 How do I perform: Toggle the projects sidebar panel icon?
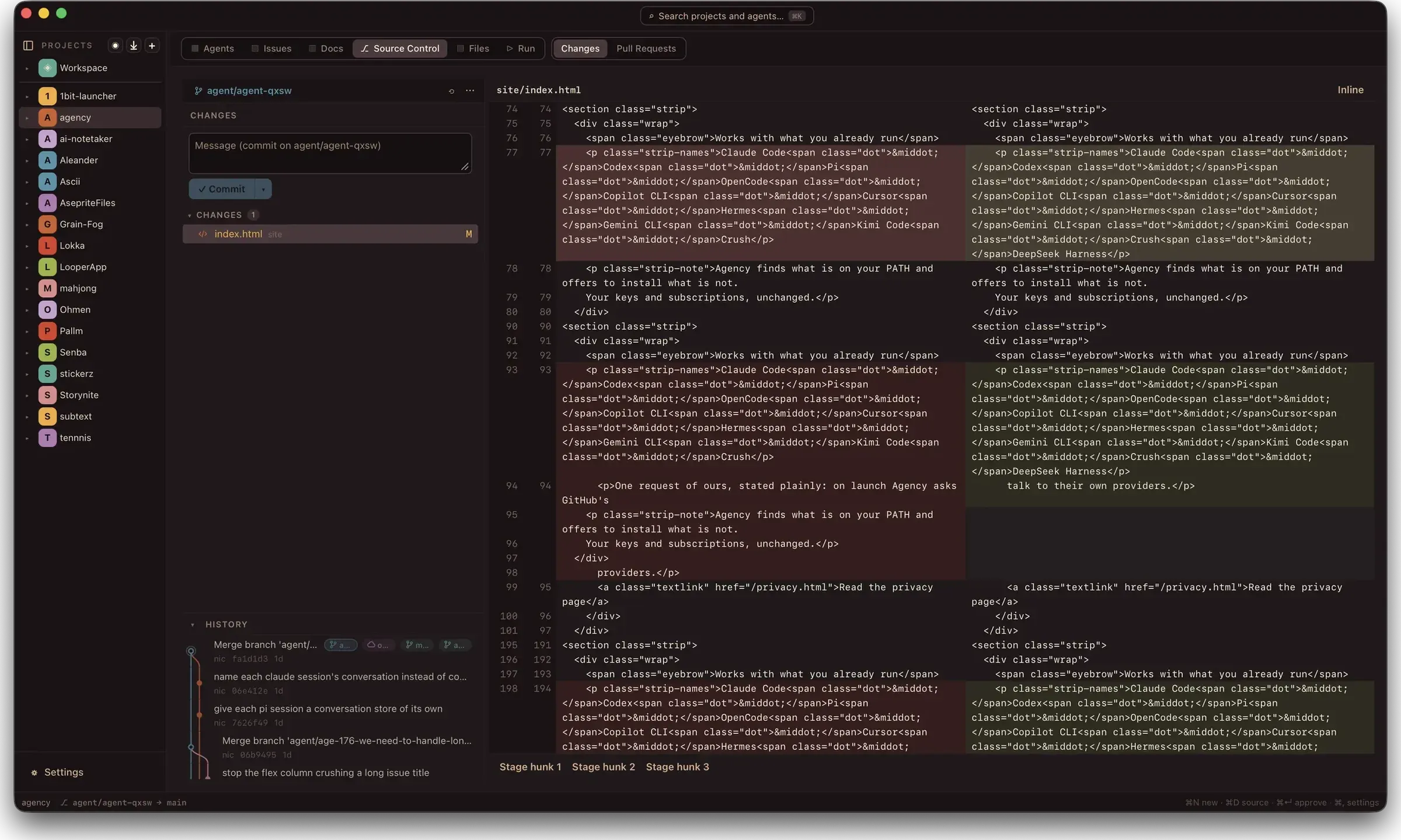28,46
